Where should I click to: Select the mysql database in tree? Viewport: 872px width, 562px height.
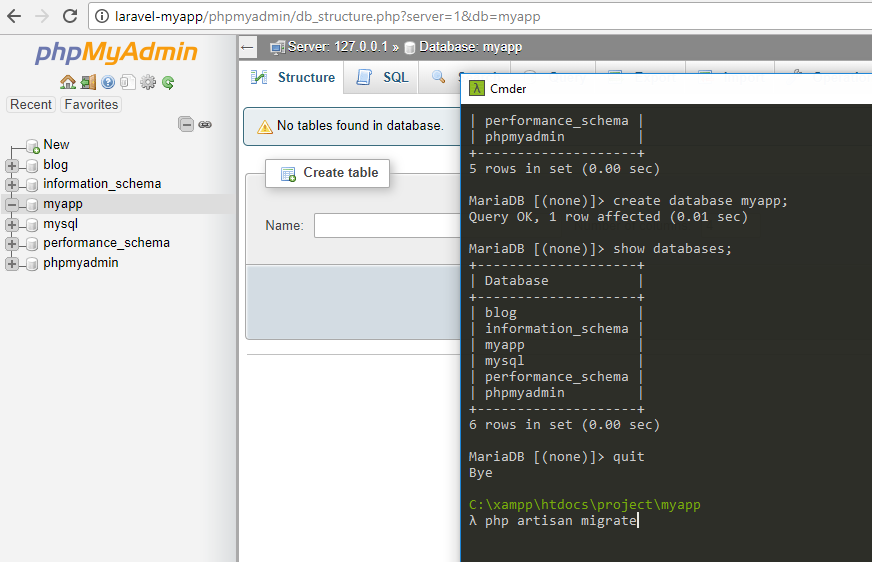click(x=60, y=224)
